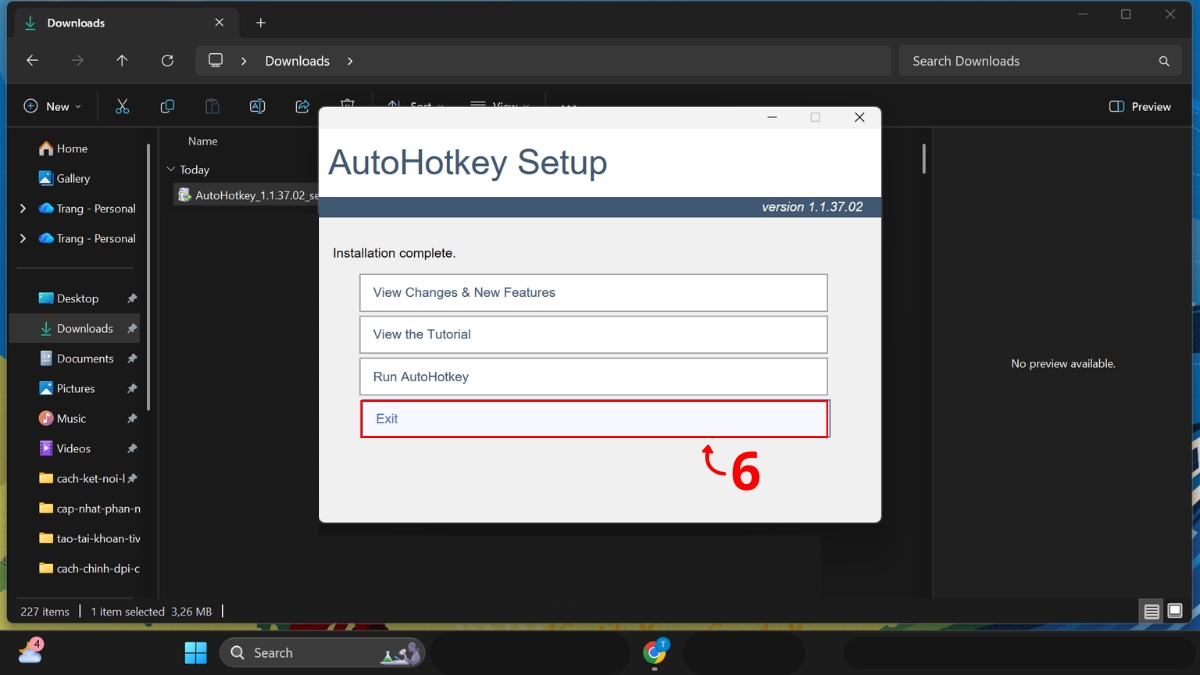The image size is (1200, 675).
Task: Minimize the File Explorer window
Action: coord(1081,14)
